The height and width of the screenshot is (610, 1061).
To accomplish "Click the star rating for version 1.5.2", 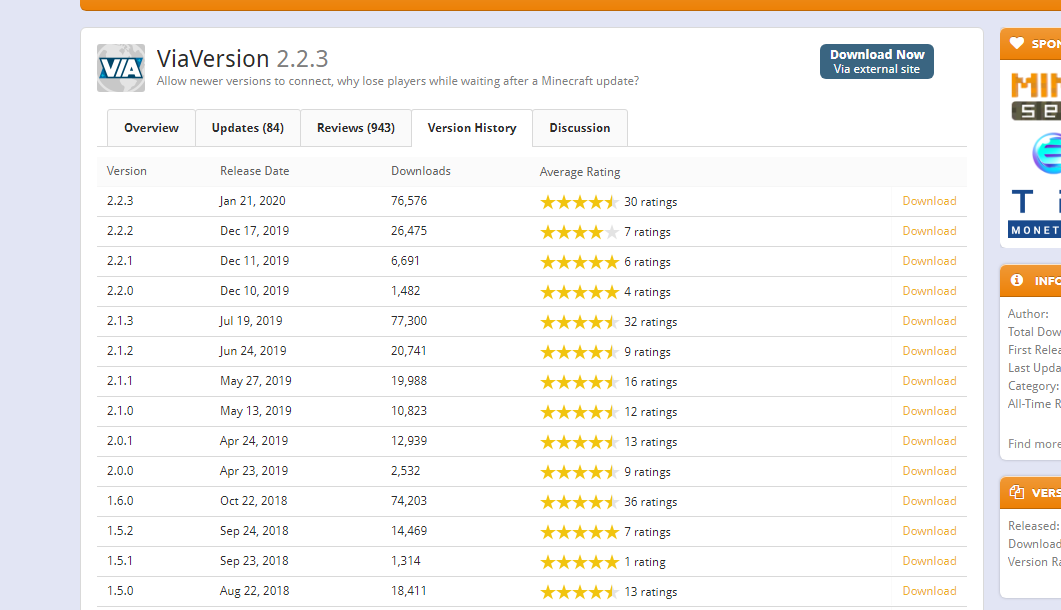I will click(x=579, y=532).
